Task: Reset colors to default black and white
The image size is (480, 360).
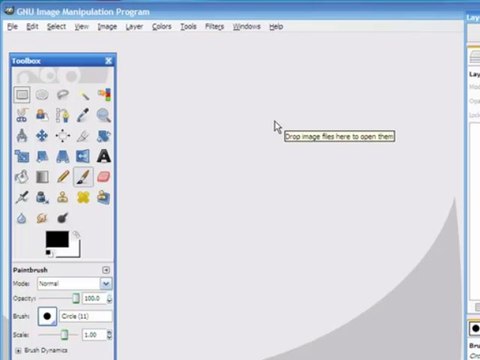Action: pyautogui.click(x=49, y=253)
